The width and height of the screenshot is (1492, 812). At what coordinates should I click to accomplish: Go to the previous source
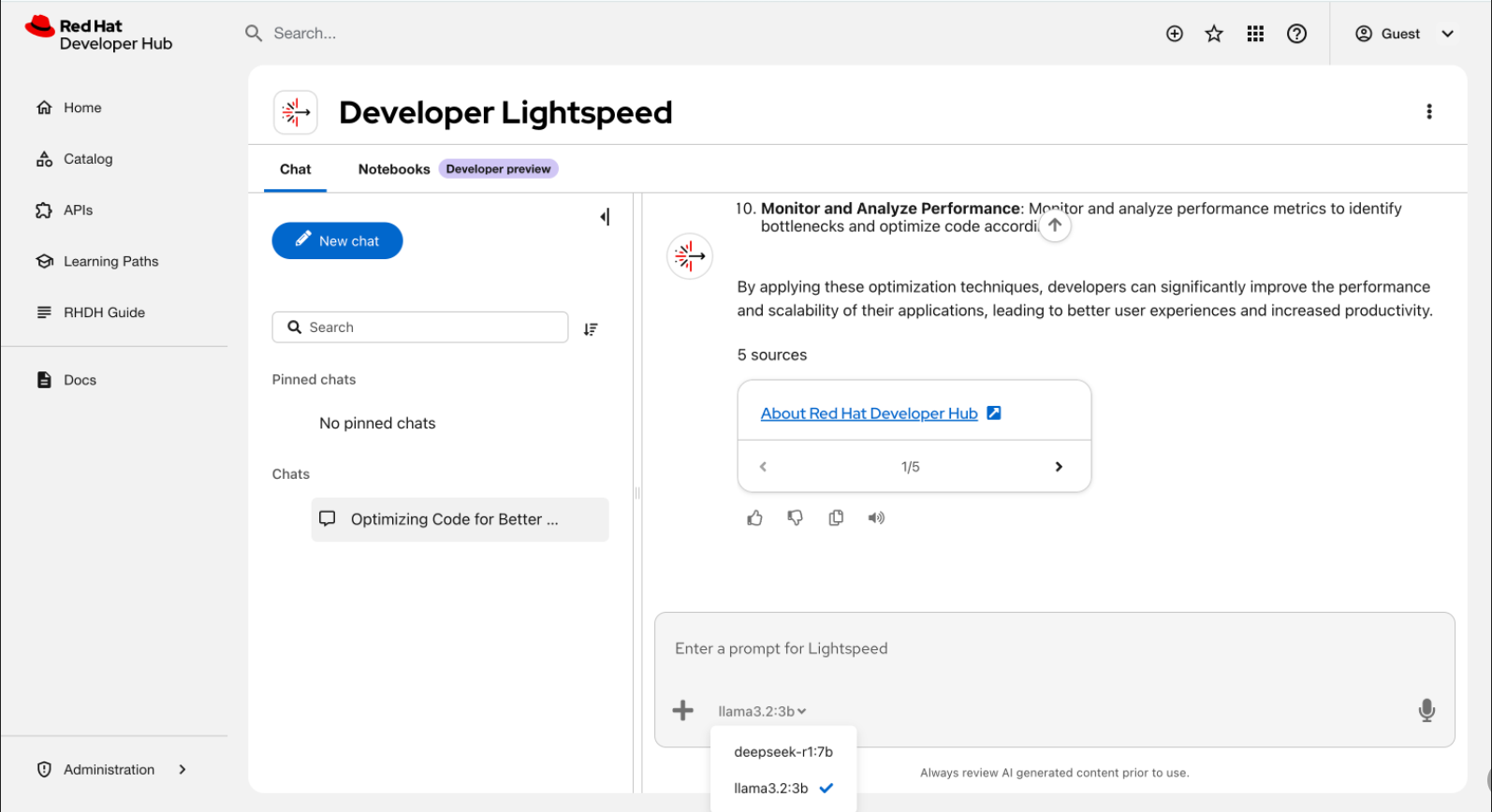[763, 467]
